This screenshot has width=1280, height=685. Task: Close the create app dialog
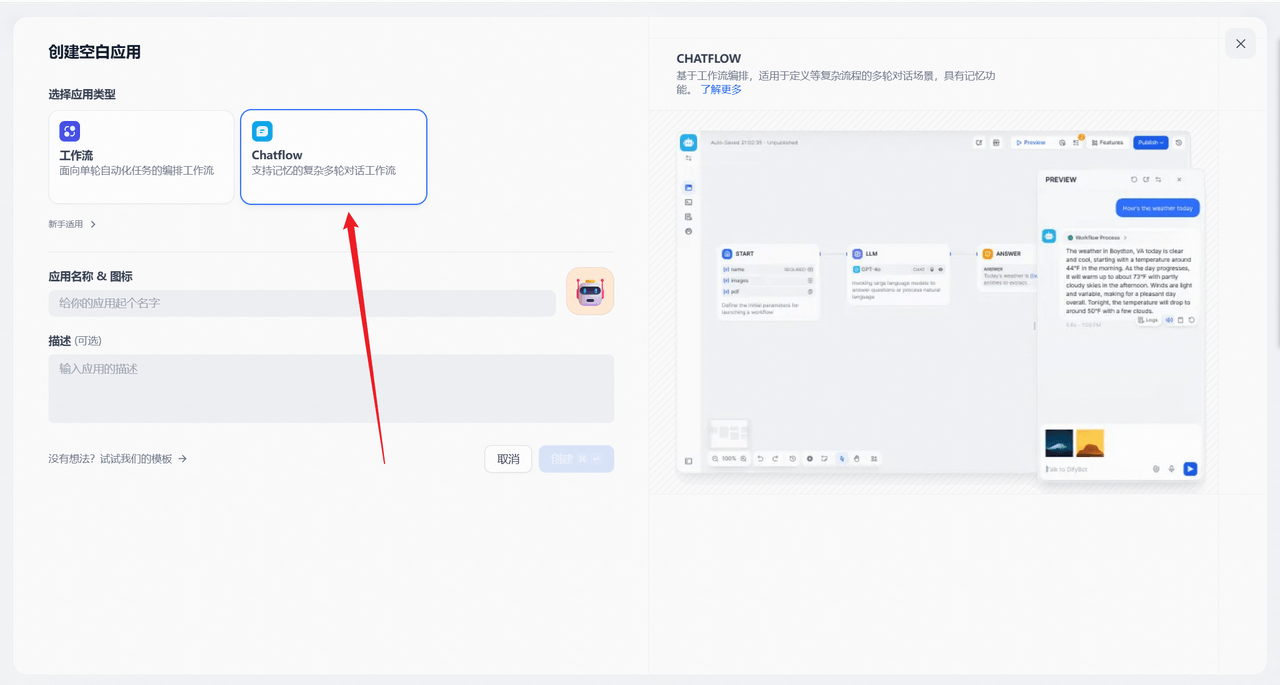tap(1240, 44)
